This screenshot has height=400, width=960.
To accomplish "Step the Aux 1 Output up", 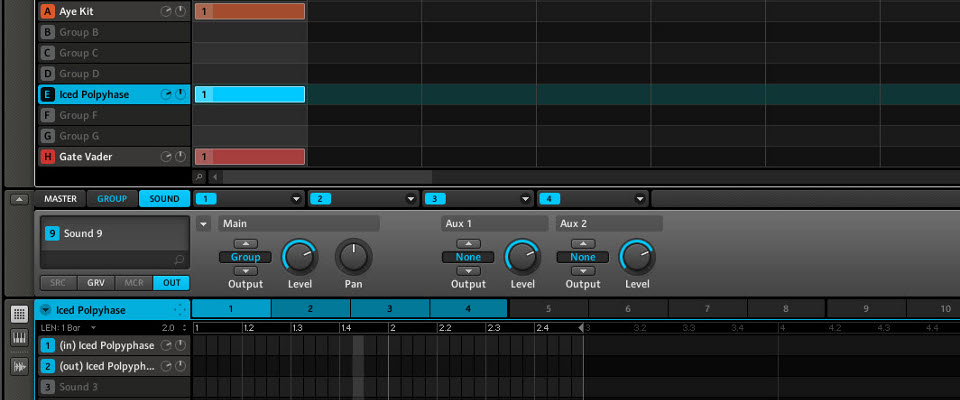I will point(468,244).
